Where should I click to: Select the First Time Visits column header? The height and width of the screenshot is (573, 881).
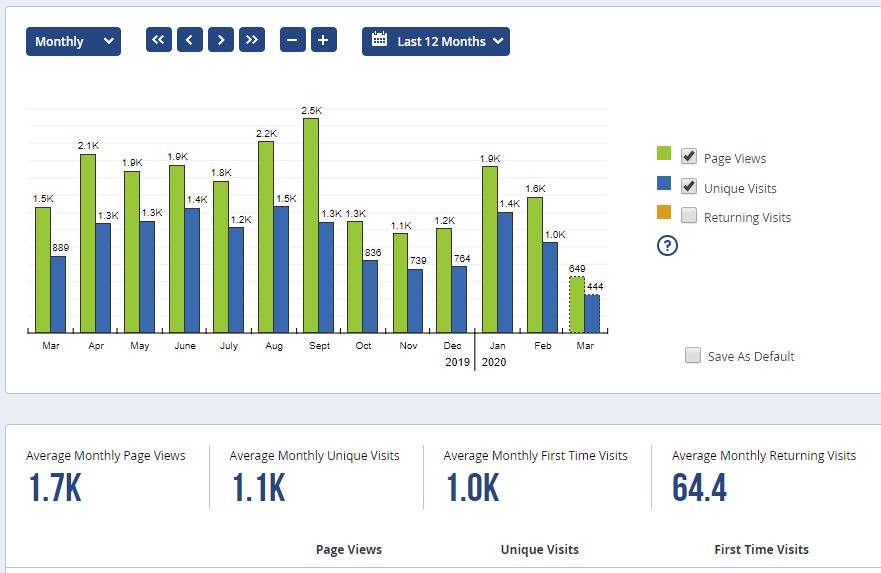click(x=761, y=549)
